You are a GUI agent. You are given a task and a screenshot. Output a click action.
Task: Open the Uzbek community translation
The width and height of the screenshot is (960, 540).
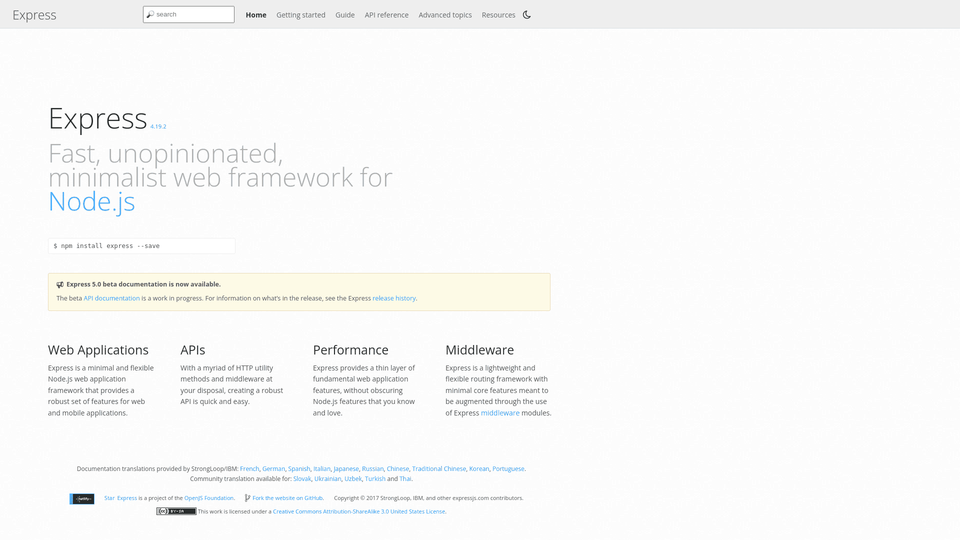click(x=353, y=479)
